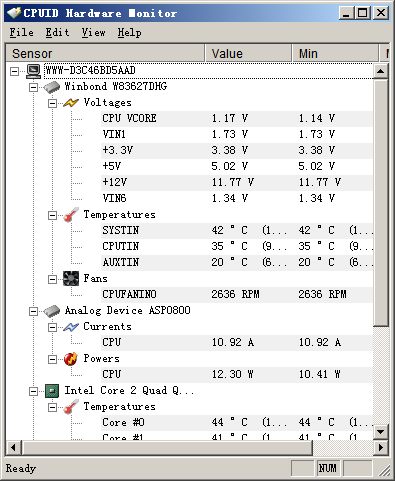The height and width of the screenshot is (481, 395).
Task: Select the AUXTIN temperature row
Action: pos(237,263)
